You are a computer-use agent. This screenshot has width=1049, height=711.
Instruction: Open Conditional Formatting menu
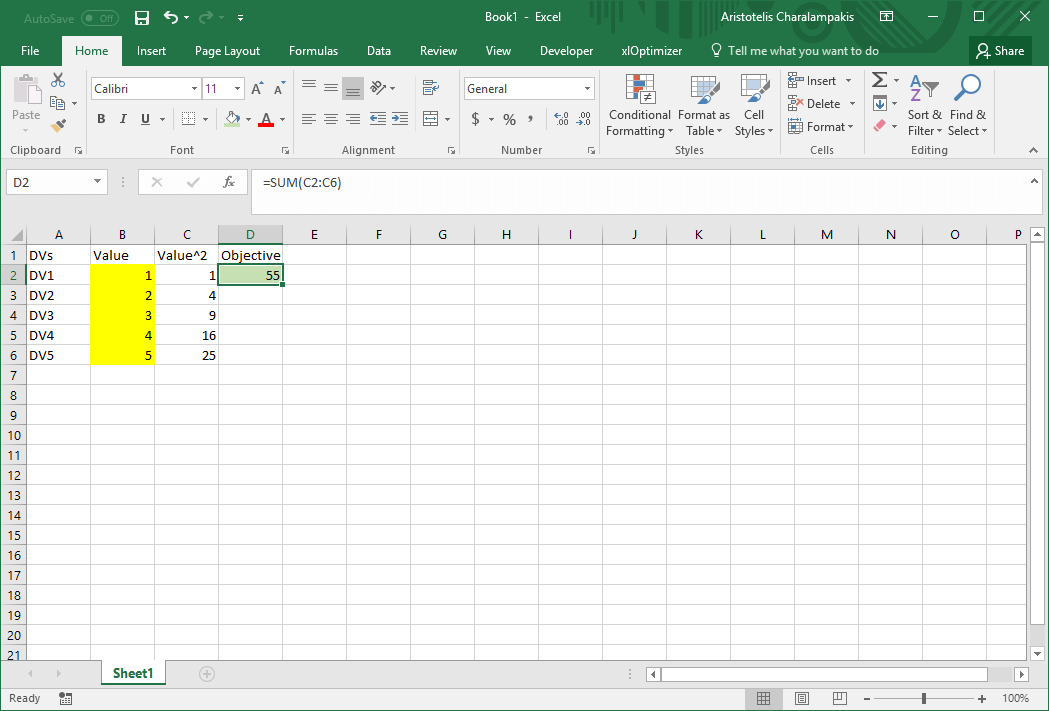pos(639,106)
